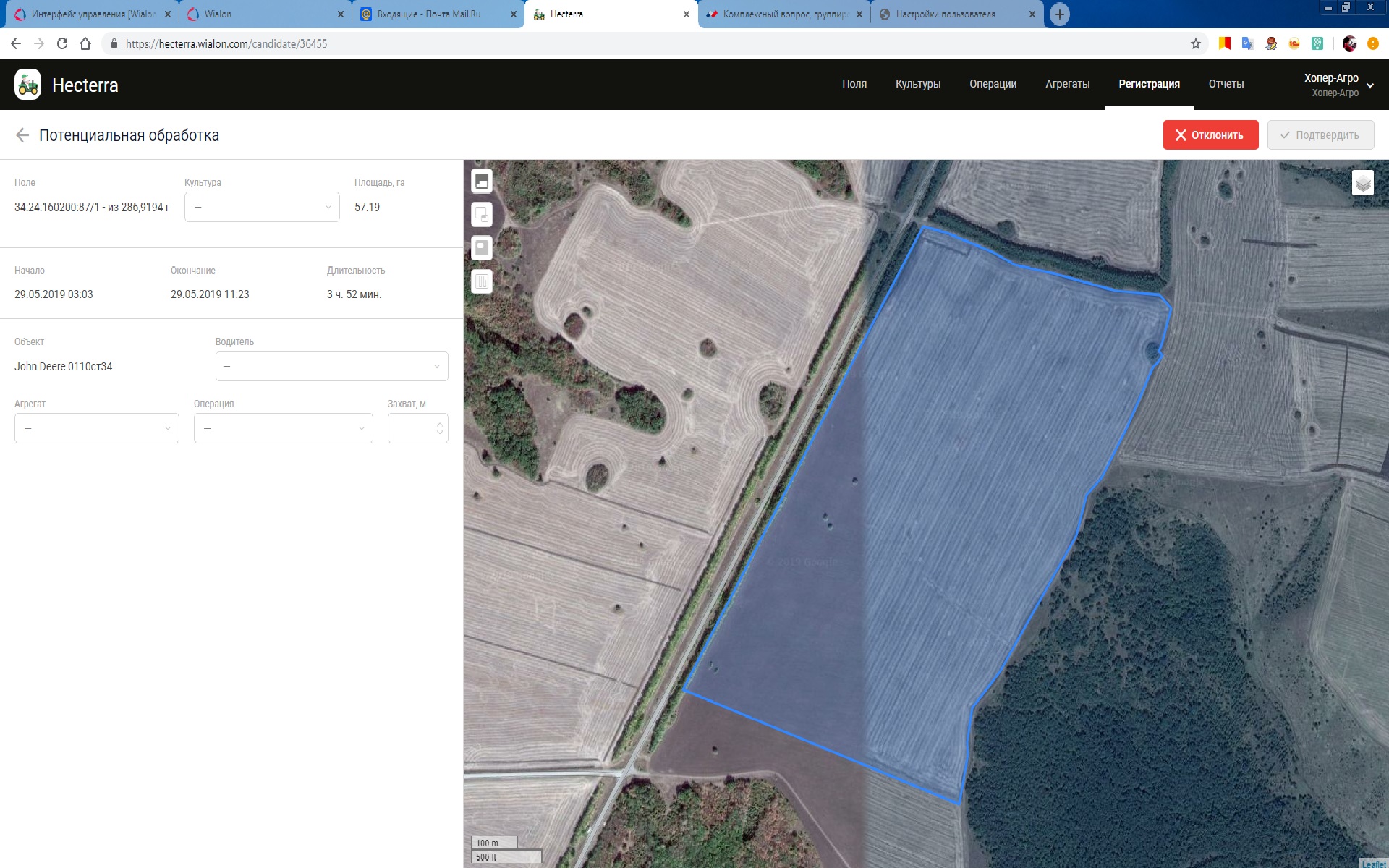
Task: Expand the Операция dropdown
Action: 283,428
